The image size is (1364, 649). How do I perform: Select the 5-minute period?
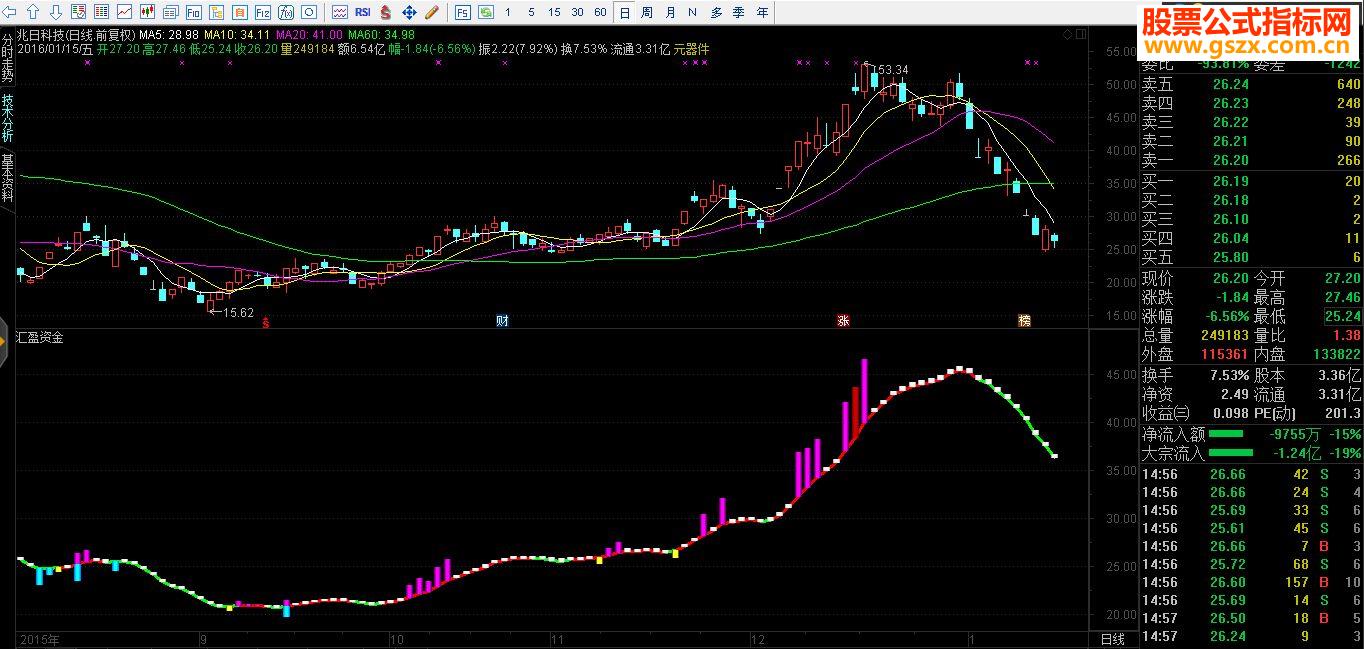531,12
